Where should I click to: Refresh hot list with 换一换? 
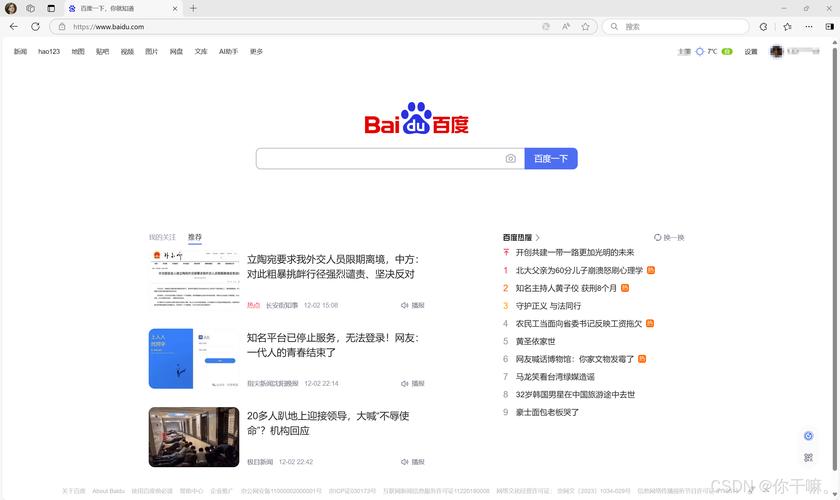coord(669,237)
